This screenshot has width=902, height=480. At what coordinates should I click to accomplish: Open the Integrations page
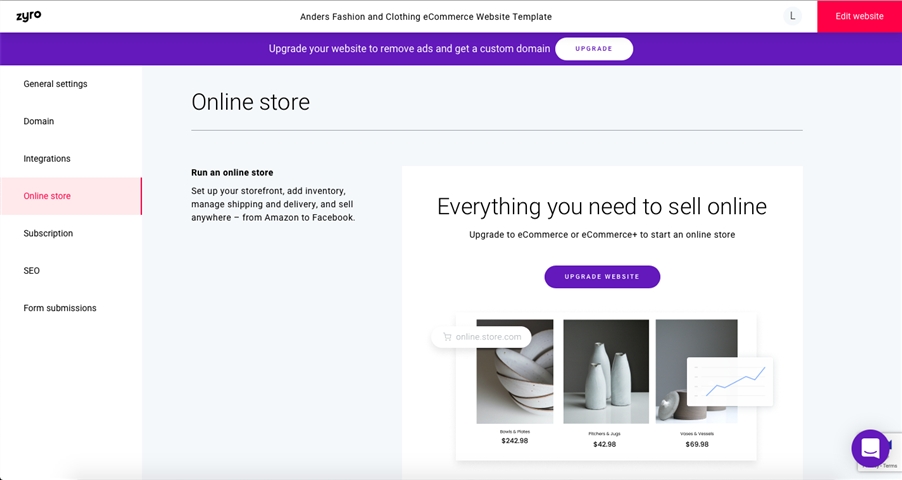(47, 159)
